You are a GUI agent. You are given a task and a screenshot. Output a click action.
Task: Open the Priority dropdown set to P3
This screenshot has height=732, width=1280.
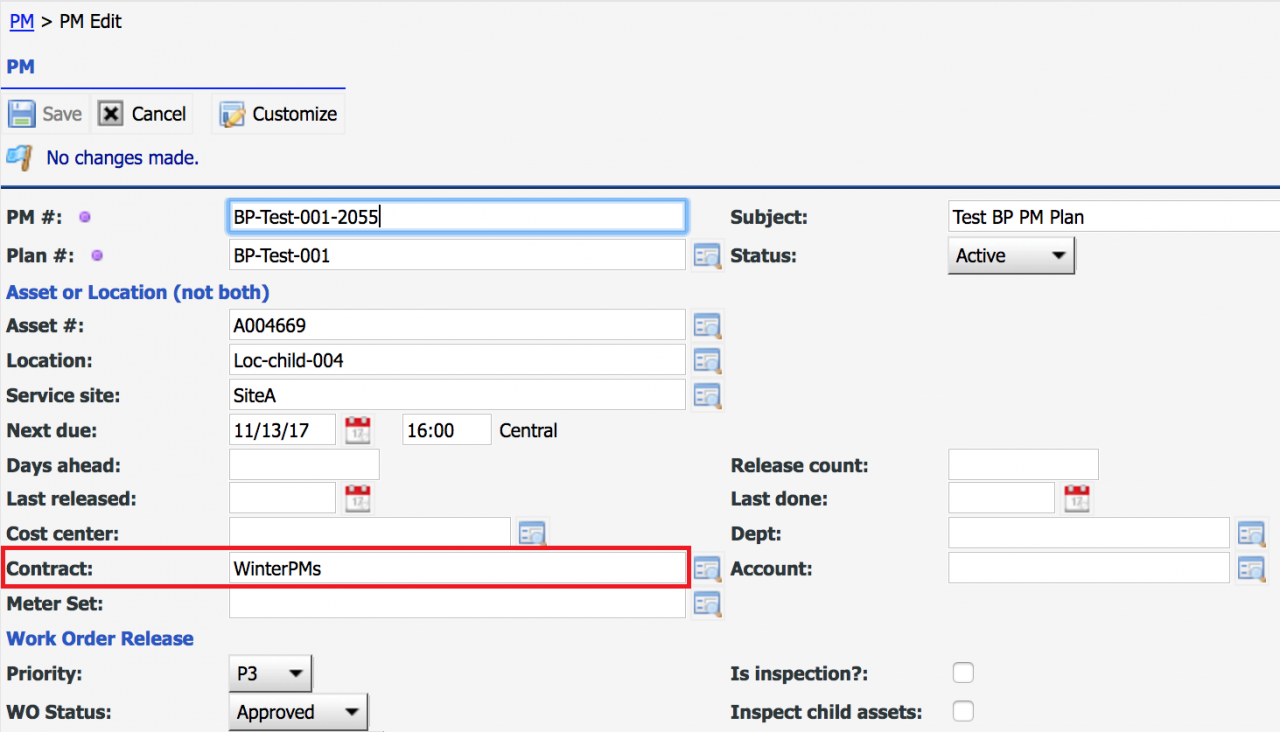(270, 674)
